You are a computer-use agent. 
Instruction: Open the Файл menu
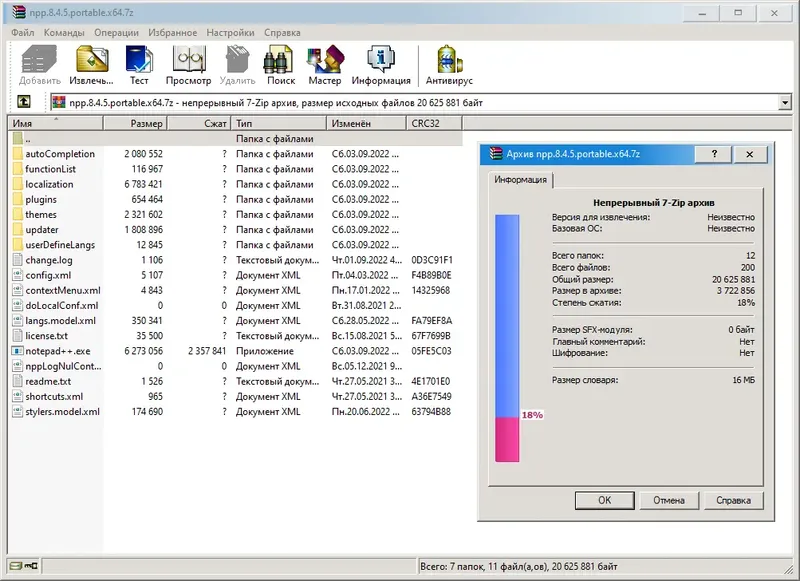(x=22, y=33)
